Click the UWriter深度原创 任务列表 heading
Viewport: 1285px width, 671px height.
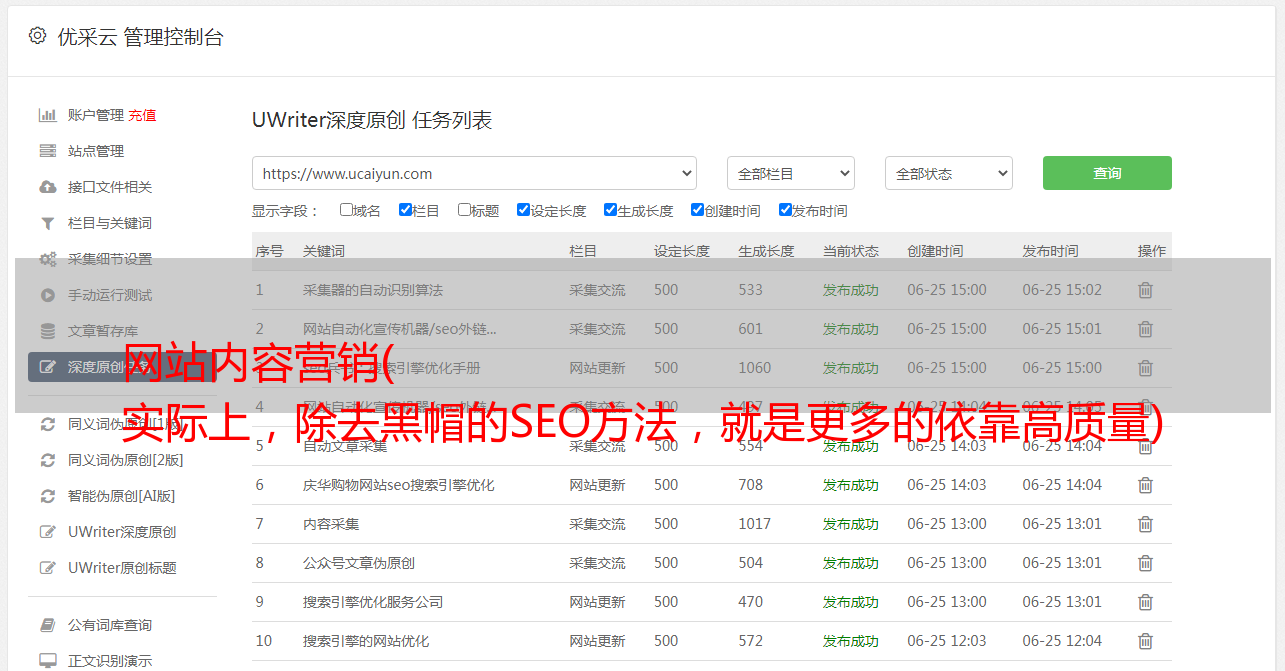pyautogui.click(x=372, y=121)
